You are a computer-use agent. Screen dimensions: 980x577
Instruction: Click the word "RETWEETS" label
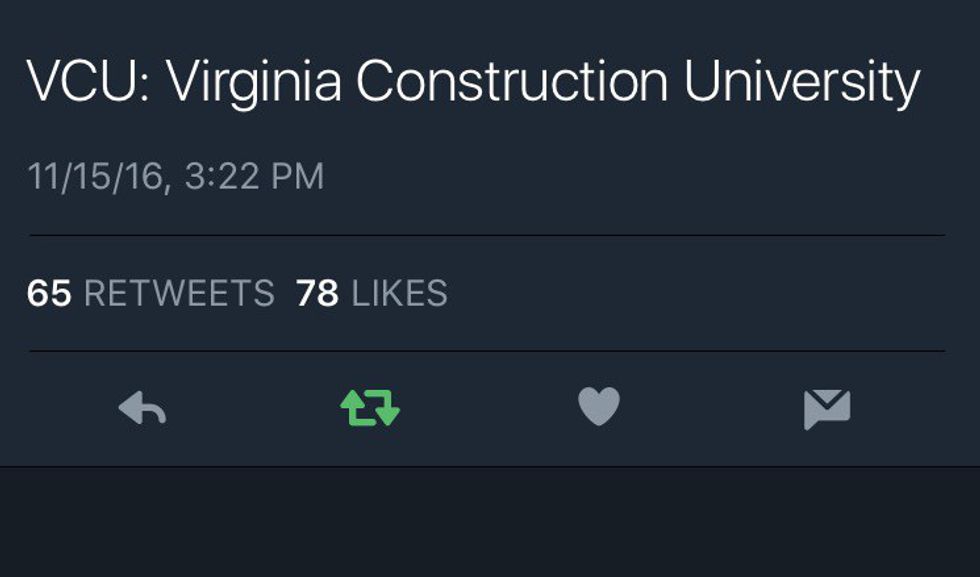[179, 294]
